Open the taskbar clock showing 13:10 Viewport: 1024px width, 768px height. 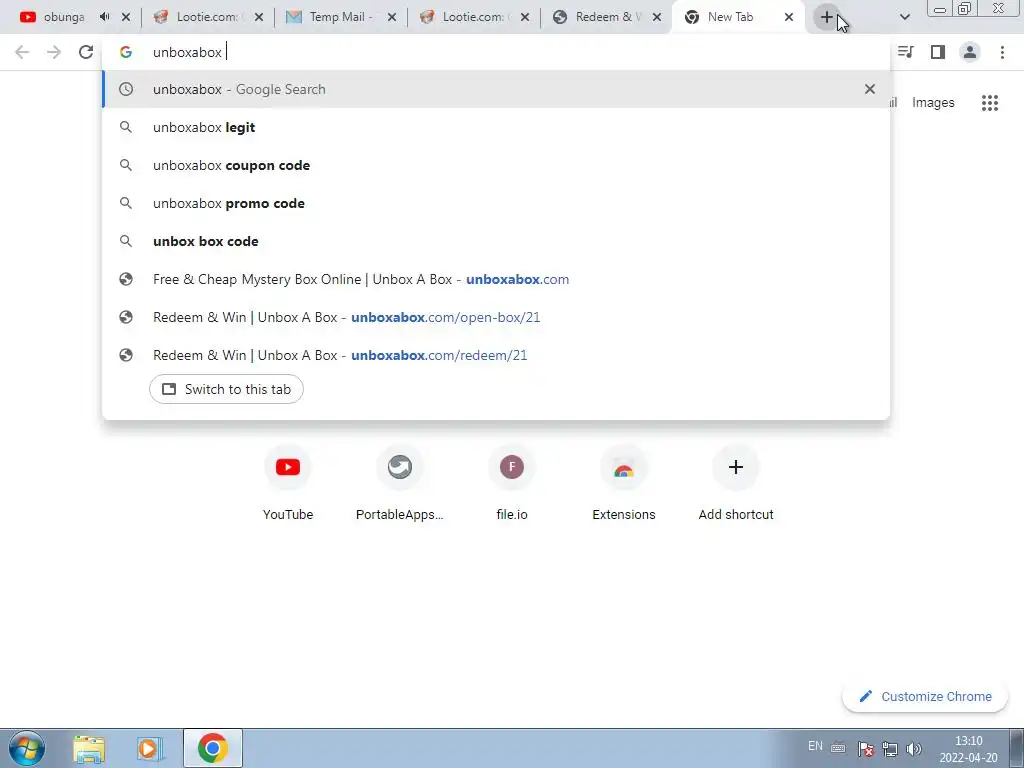click(x=968, y=749)
